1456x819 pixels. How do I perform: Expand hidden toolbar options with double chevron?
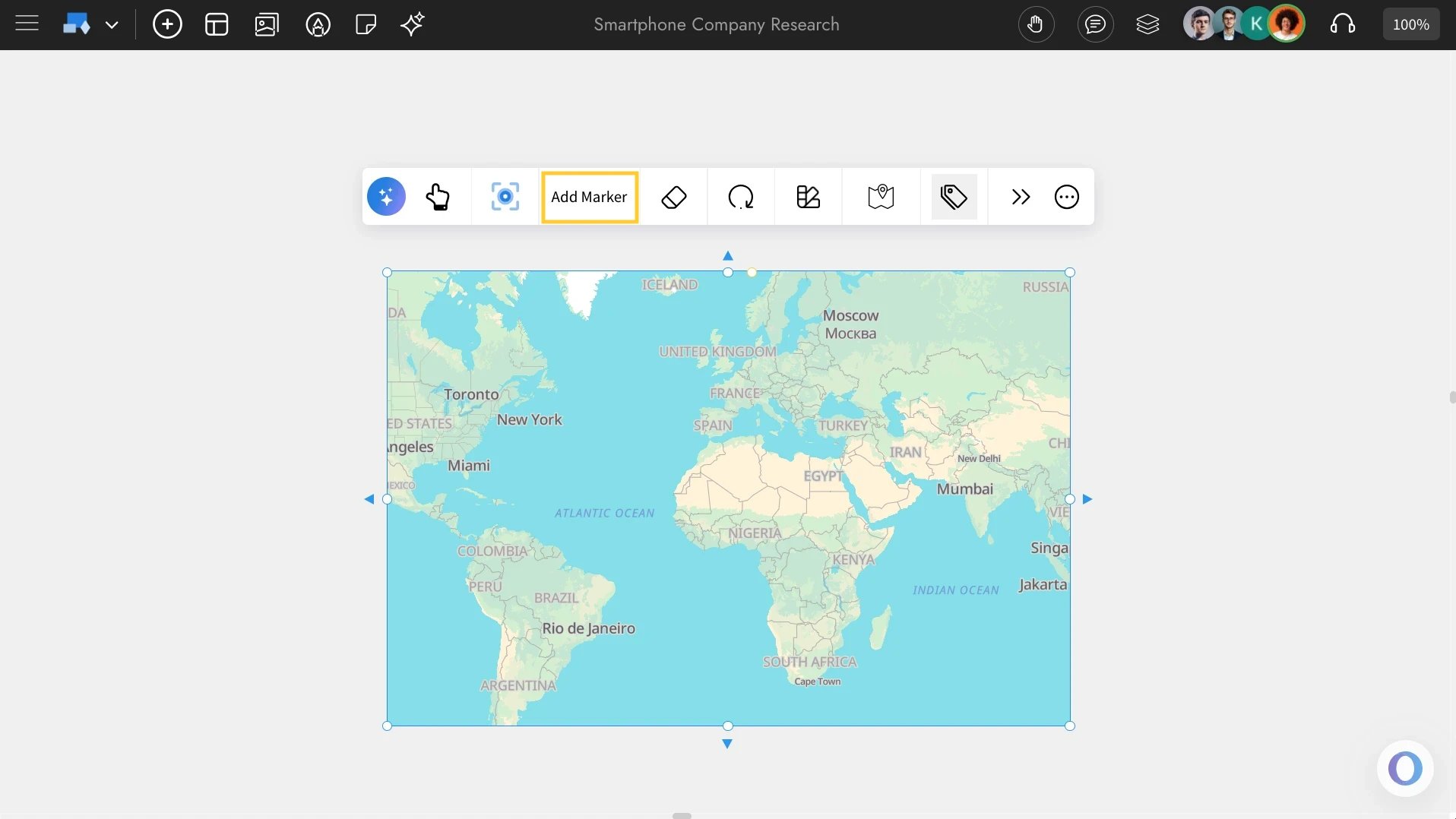point(1021,197)
